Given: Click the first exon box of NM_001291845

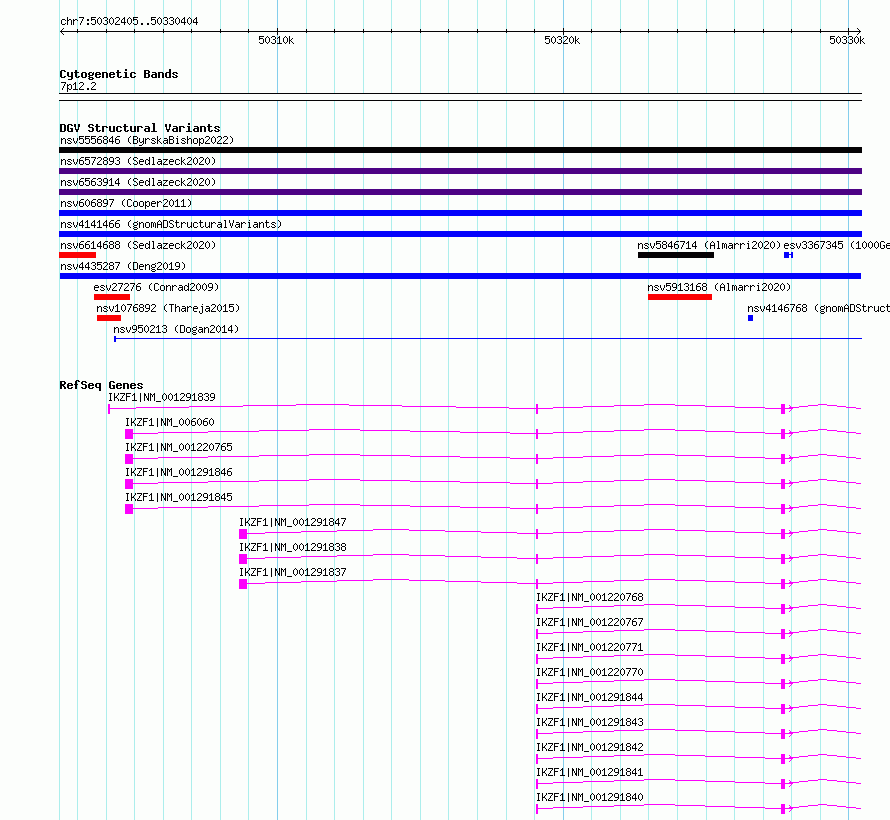Looking at the screenshot, I should point(129,509).
